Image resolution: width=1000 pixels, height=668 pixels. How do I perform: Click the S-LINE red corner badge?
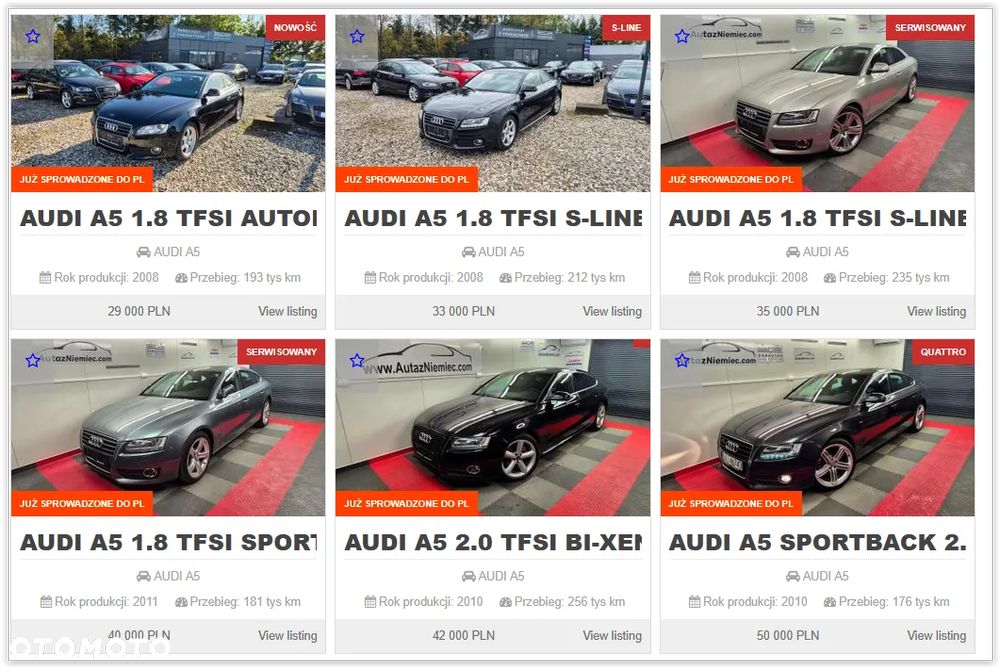[626, 27]
